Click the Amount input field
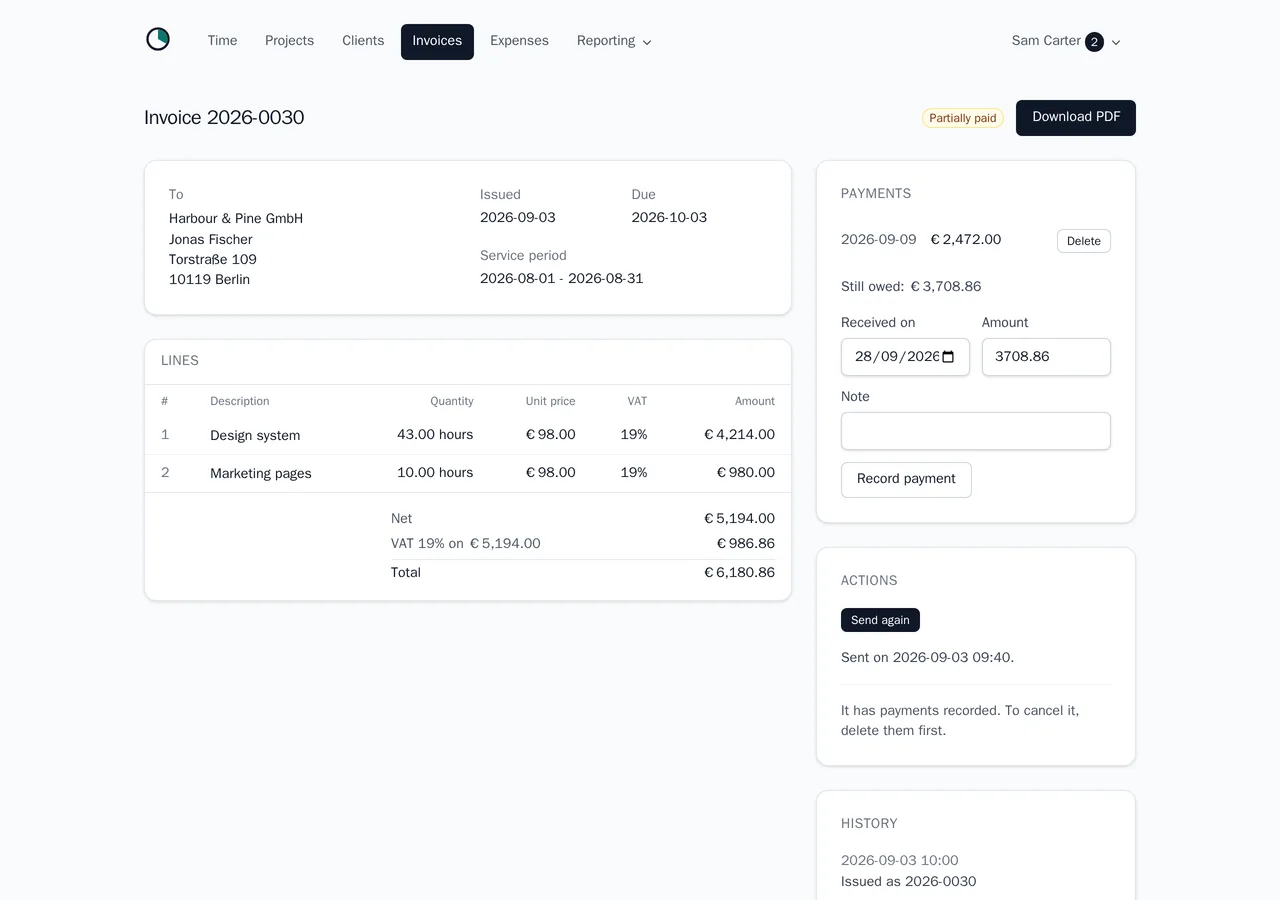The height and width of the screenshot is (900, 1280). point(1046,357)
